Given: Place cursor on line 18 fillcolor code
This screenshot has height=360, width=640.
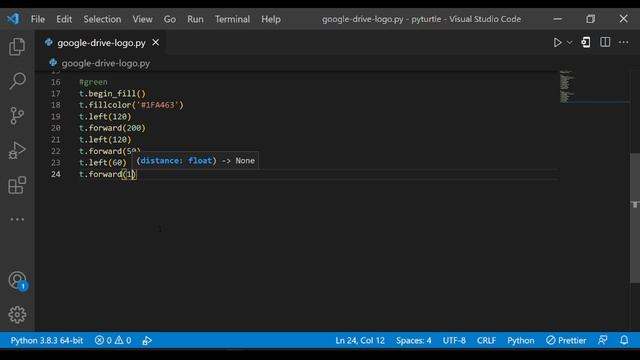Looking at the screenshot, I should (131, 105).
